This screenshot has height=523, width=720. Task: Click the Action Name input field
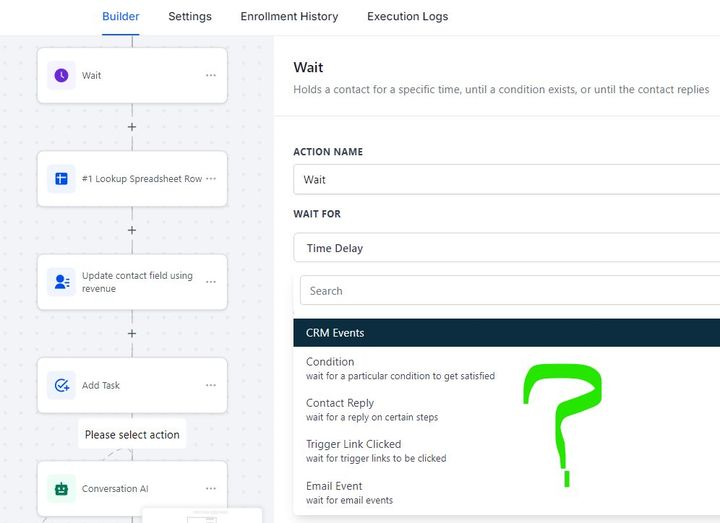(506, 180)
